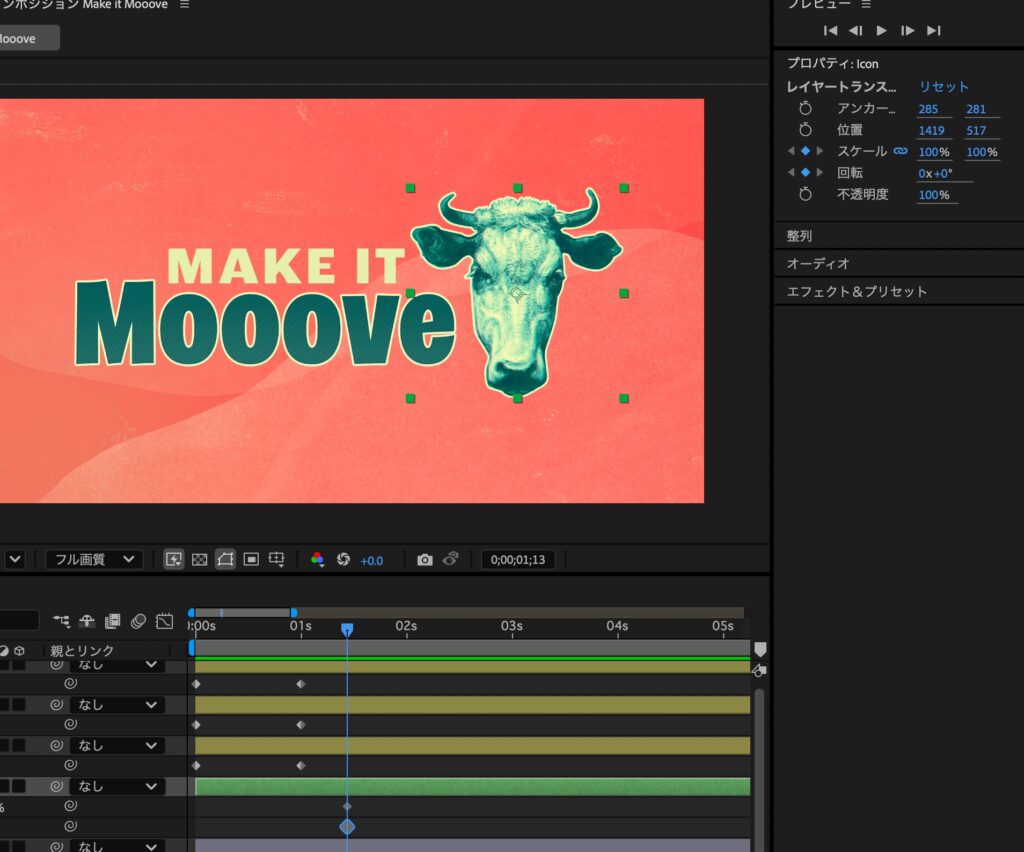Expand the エフェクト＆プリセット panel
1024x852 pixels.
click(857, 292)
